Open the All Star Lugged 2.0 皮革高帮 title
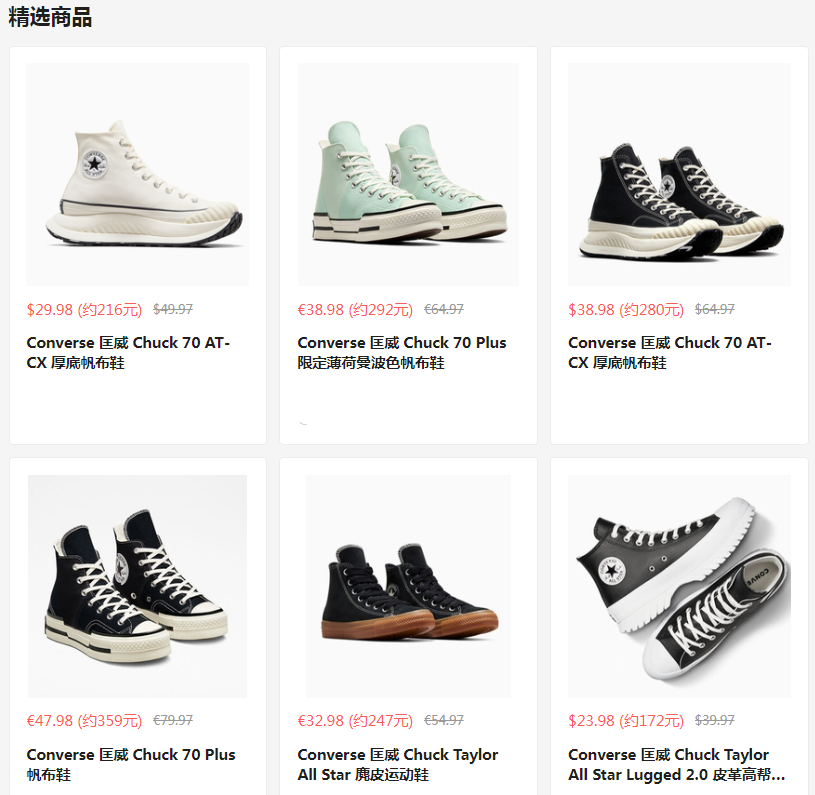Screen dimensions: 815x795 pyautogui.click(x=676, y=764)
